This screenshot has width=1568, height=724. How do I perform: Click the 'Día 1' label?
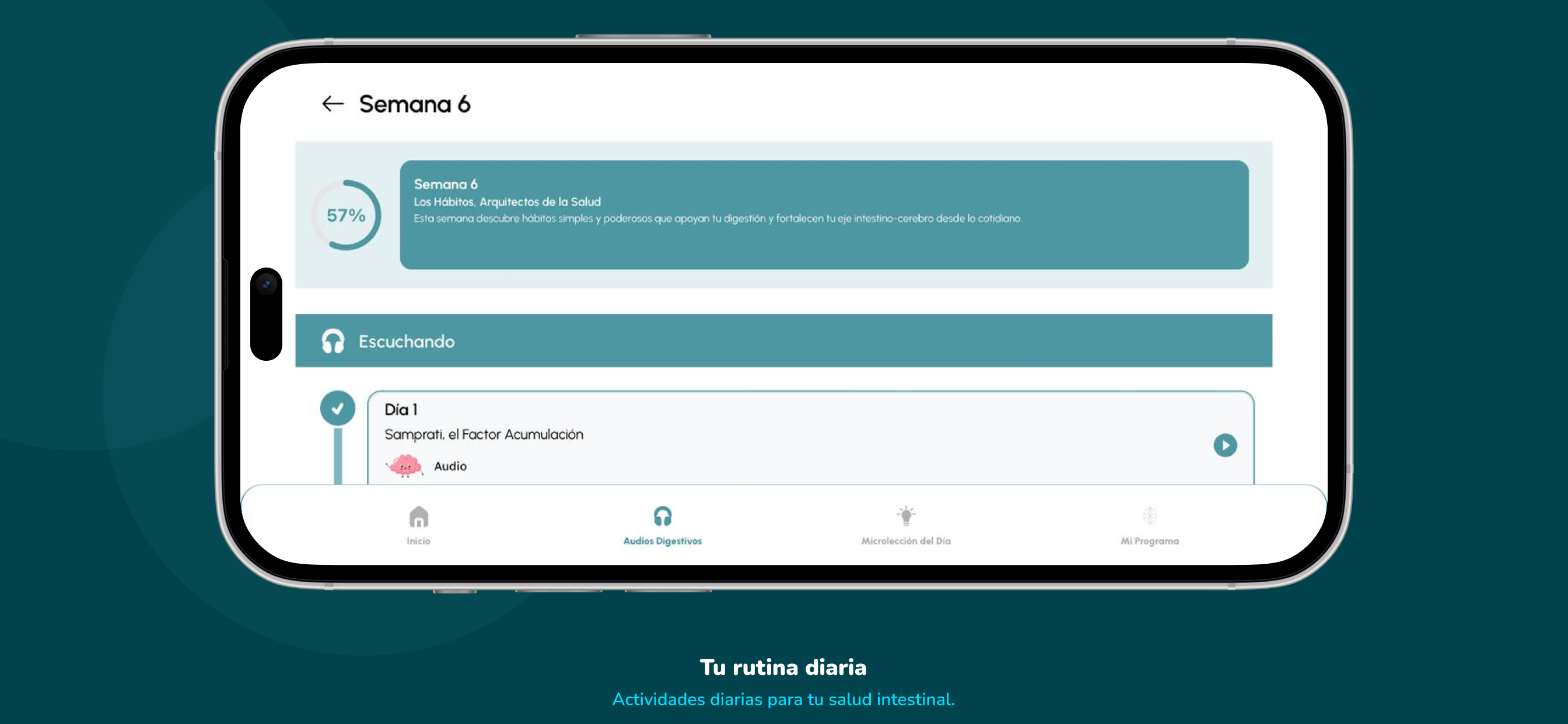click(401, 409)
